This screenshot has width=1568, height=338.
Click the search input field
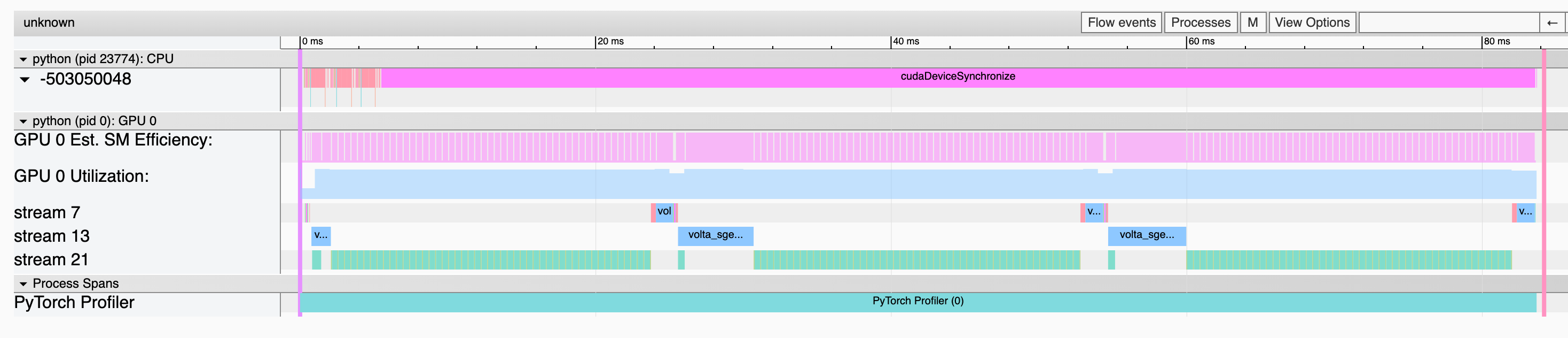(x=1449, y=22)
